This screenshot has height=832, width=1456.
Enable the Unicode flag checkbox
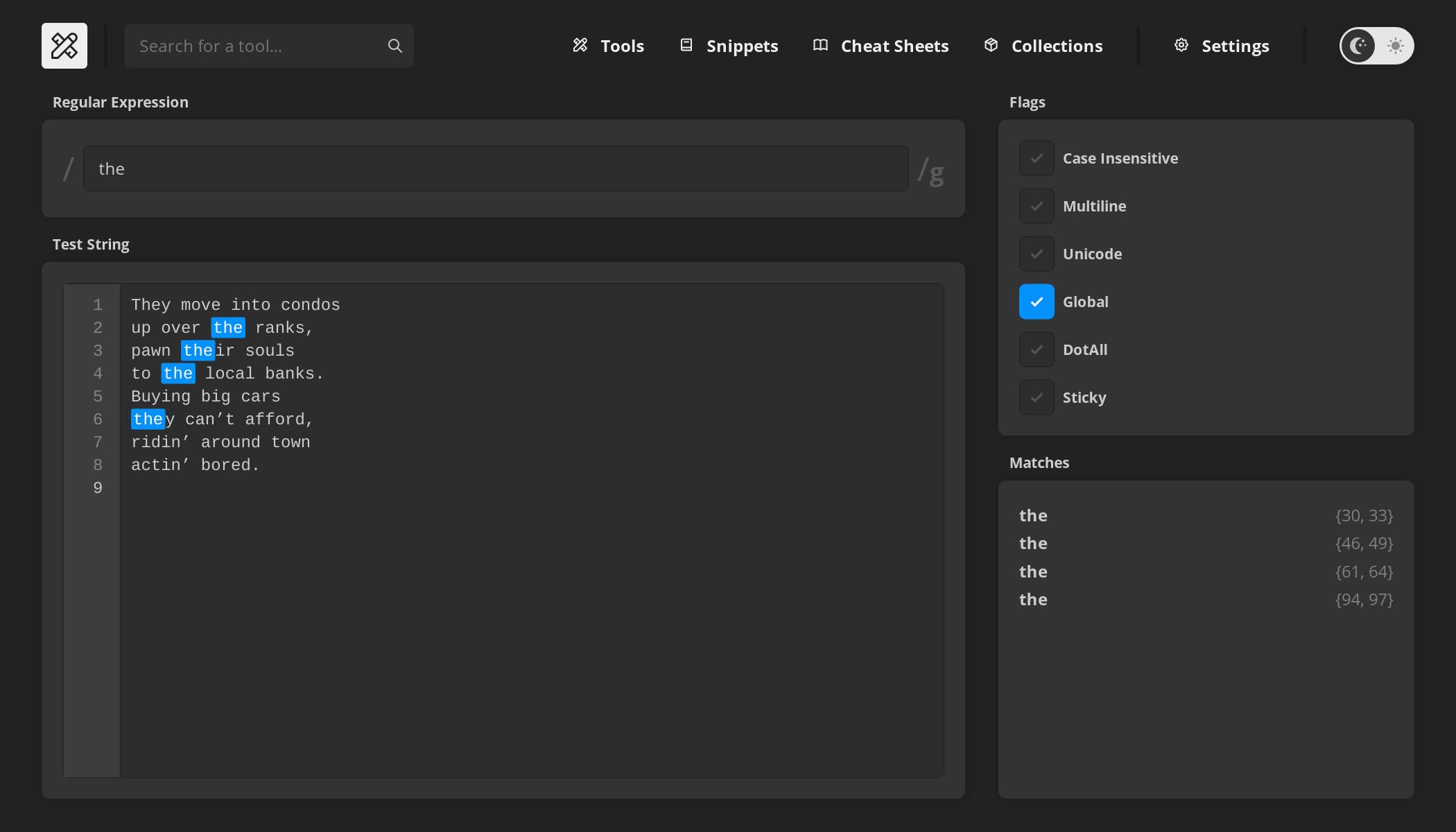click(1037, 254)
